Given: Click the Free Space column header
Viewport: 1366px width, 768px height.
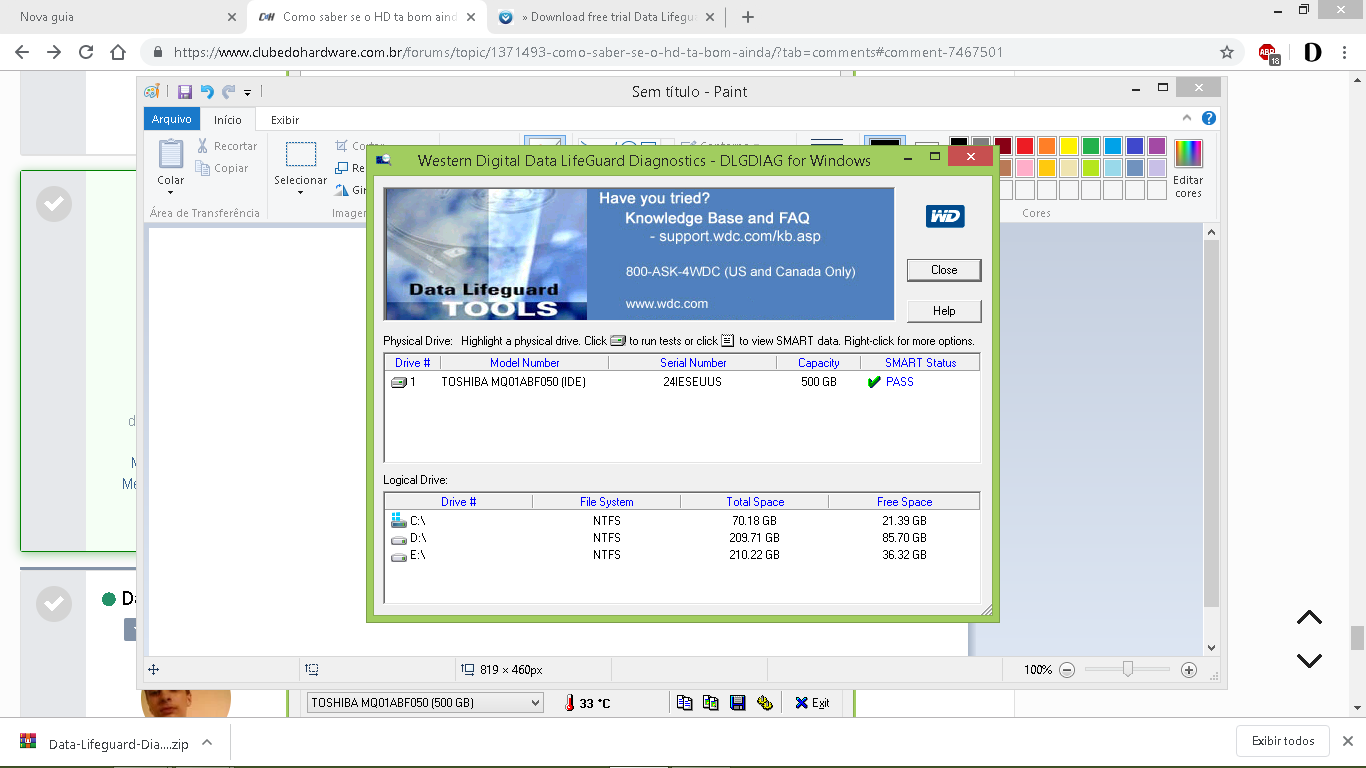Looking at the screenshot, I should pyautogui.click(x=904, y=502).
